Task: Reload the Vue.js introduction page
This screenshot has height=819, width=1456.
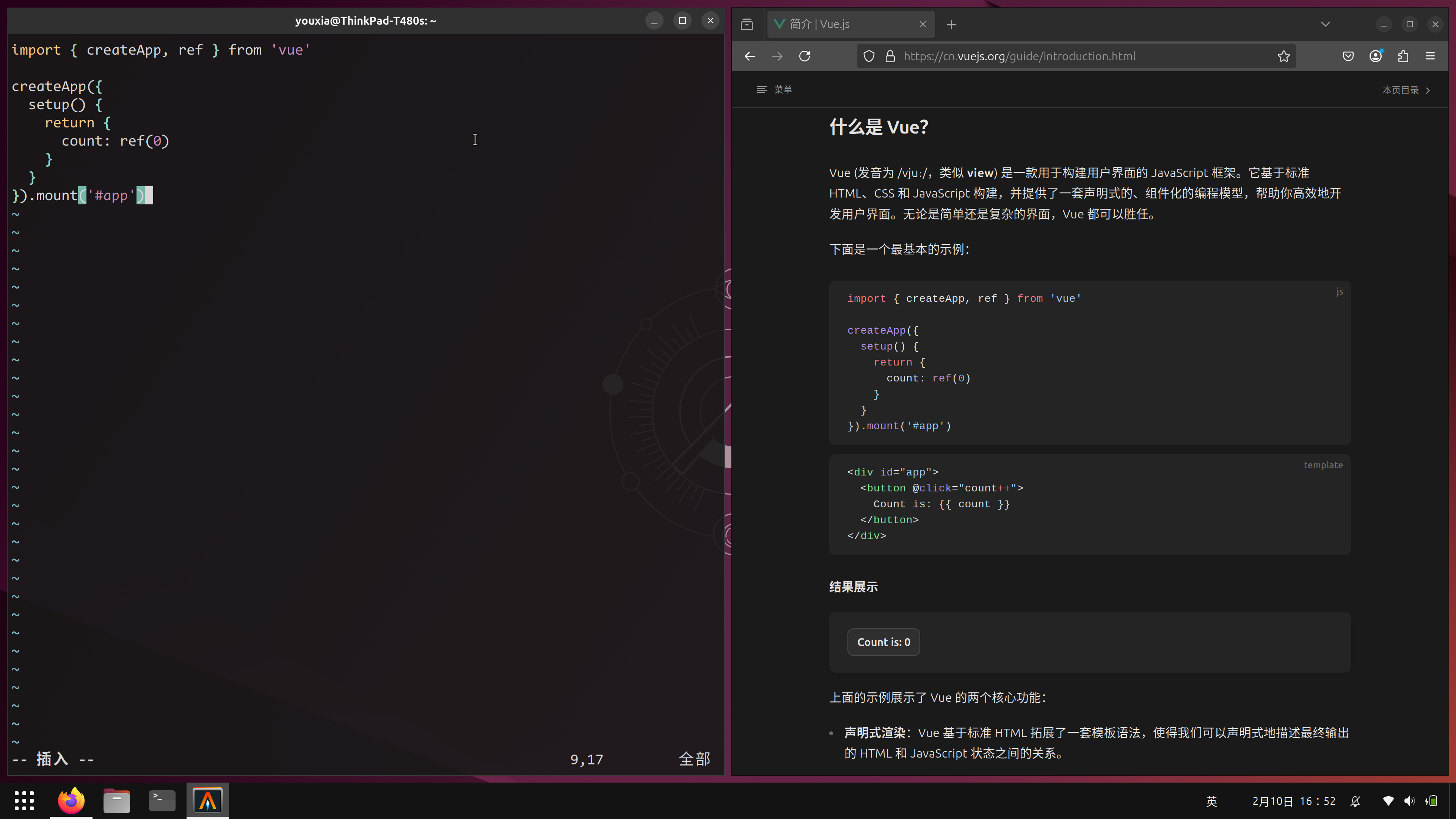Action: click(x=805, y=56)
